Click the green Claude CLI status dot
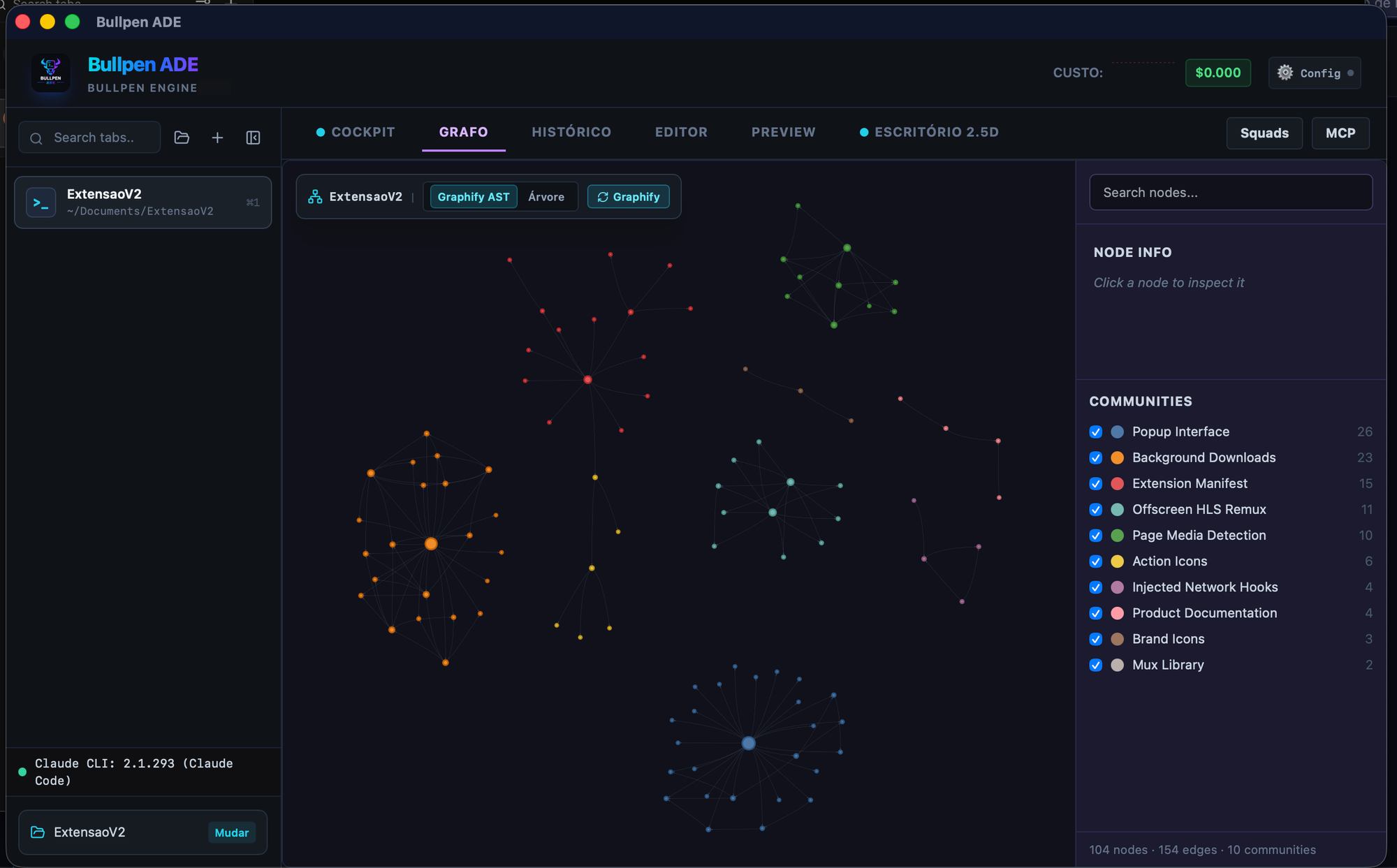 click(x=22, y=772)
